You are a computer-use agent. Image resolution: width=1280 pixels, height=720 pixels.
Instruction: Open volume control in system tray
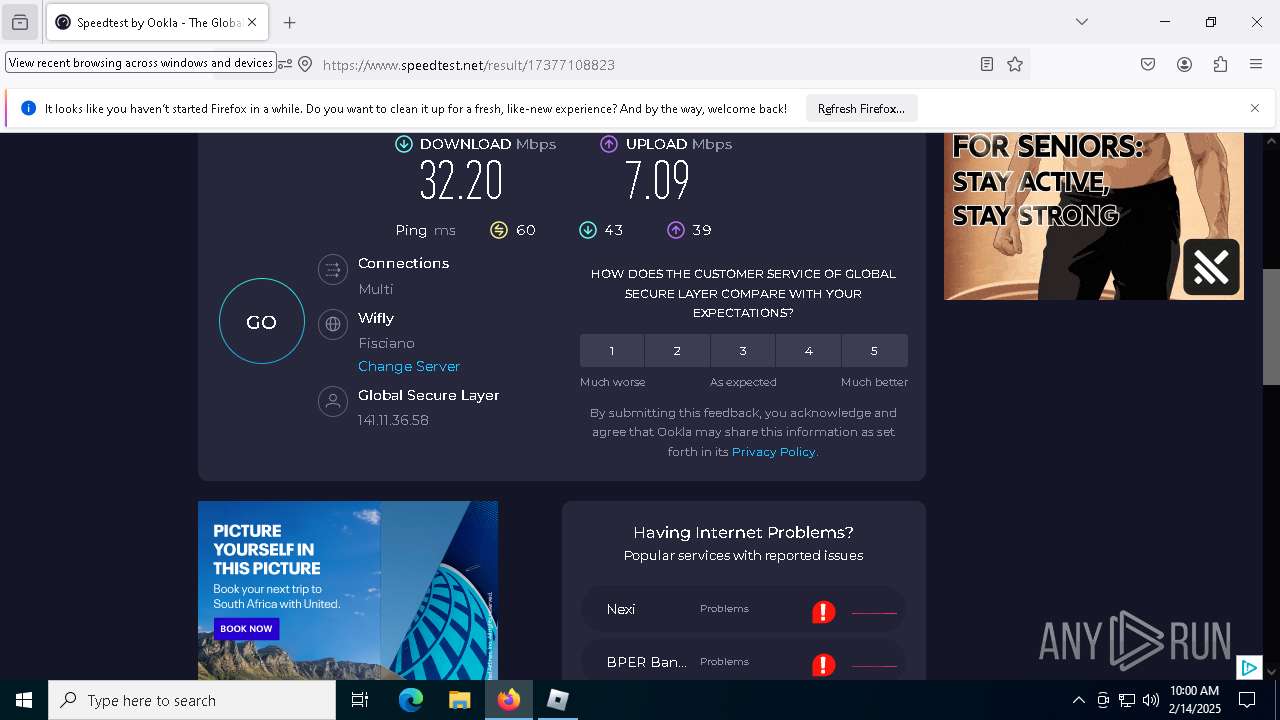[1151, 700]
